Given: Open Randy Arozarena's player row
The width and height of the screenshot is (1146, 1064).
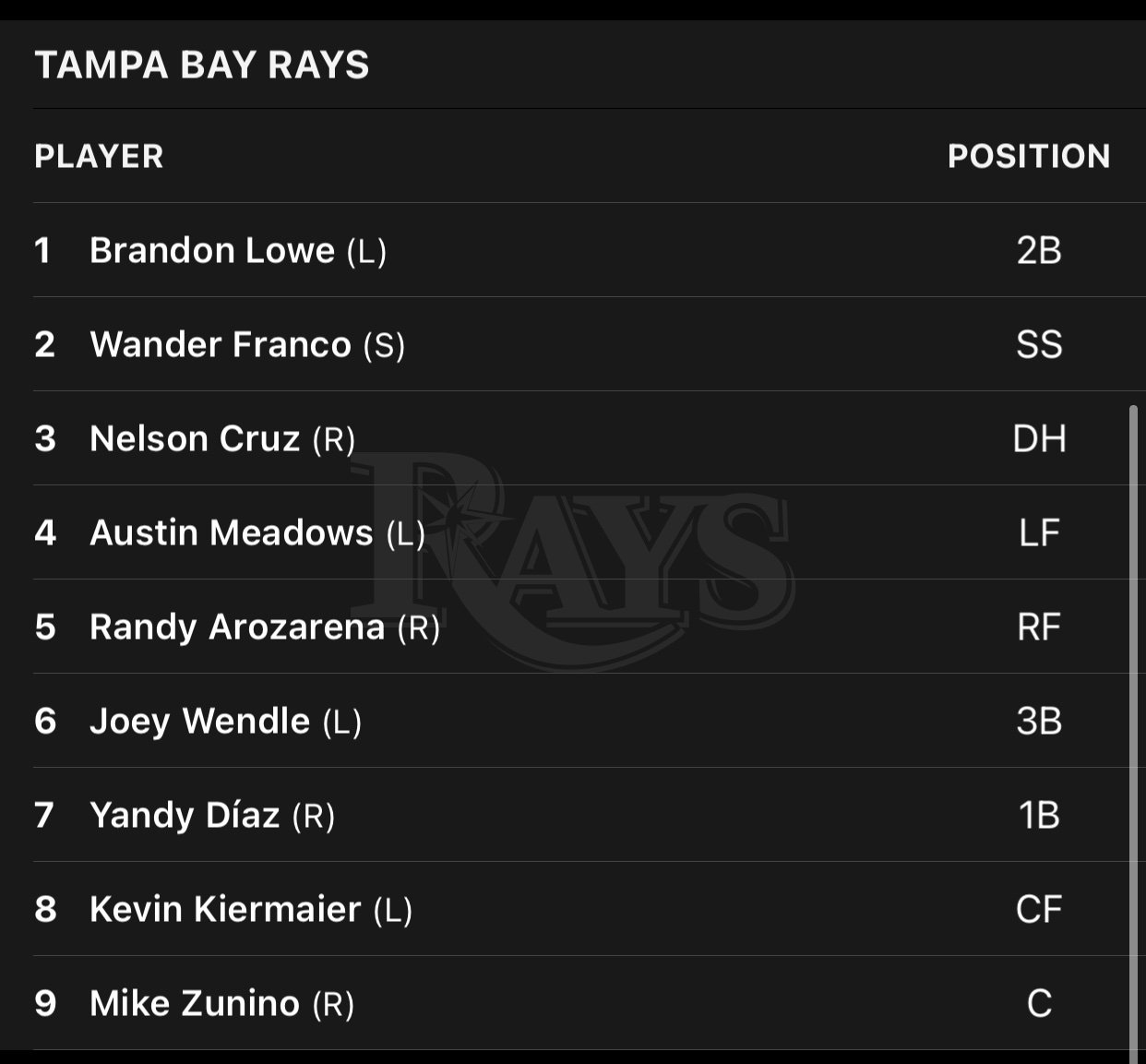Looking at the screenshot, I should tap(237, 628).
